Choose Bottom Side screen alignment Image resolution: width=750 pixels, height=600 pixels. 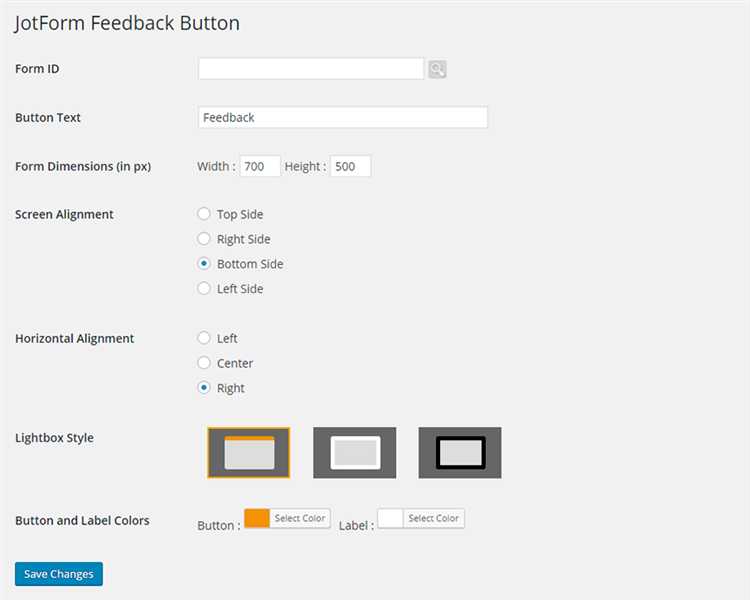click(x=204, y=264)
